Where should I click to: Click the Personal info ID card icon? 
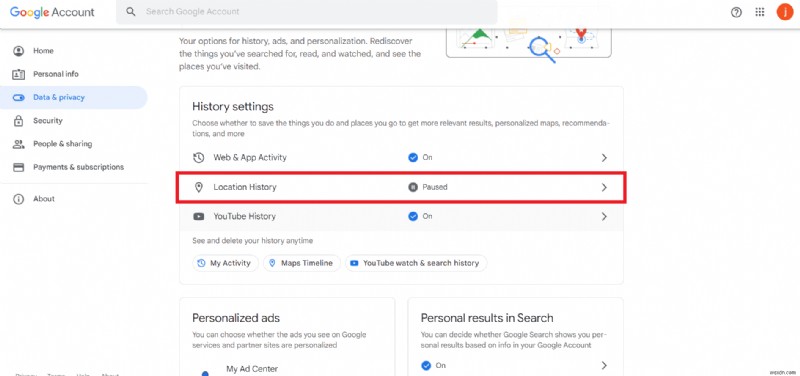(19, 74)
